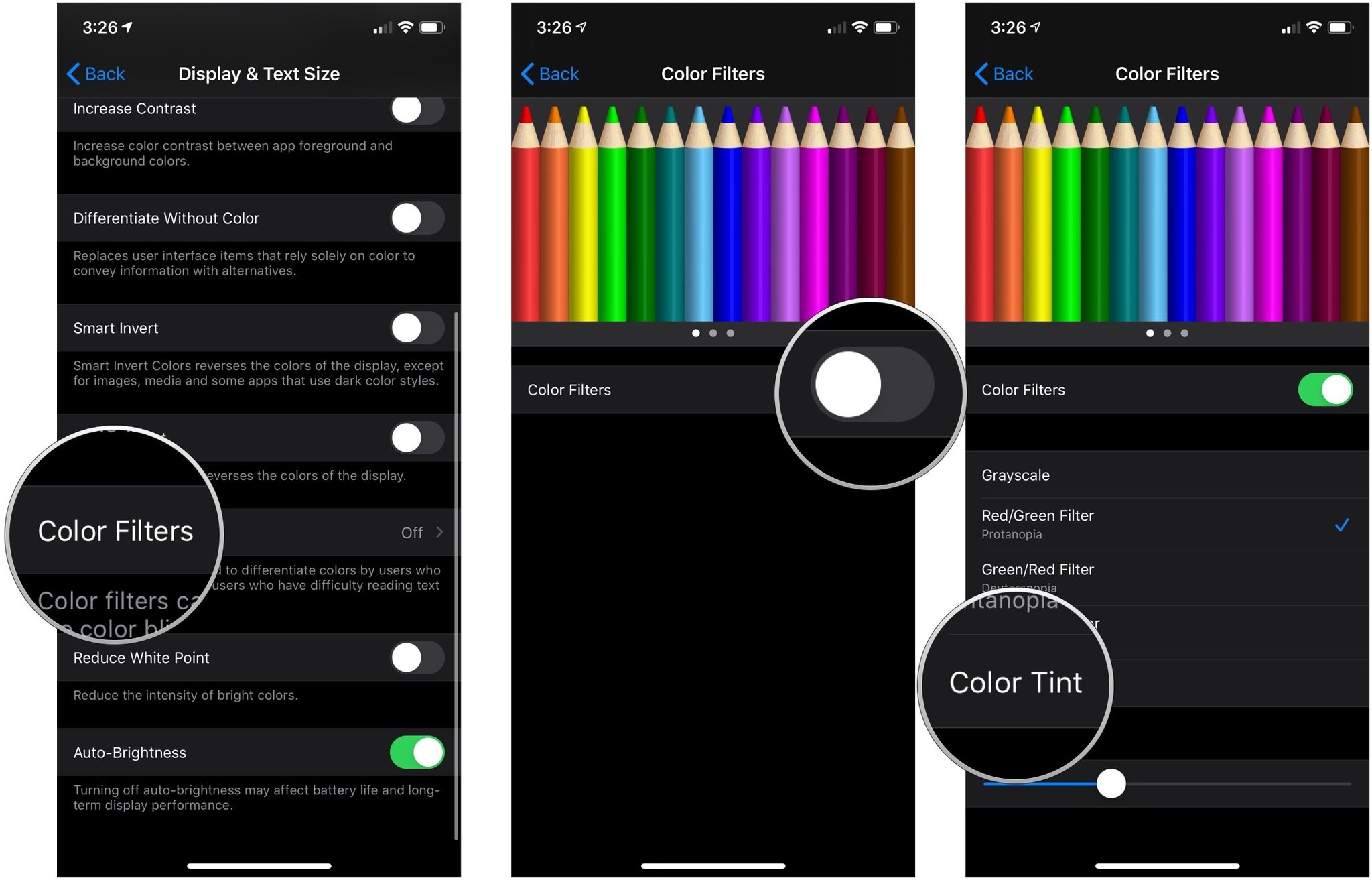Toggle the Auto-Brightness switch off
Image resolution: width=1372 pixels, height=880 pixels.
tap(417, 752)
